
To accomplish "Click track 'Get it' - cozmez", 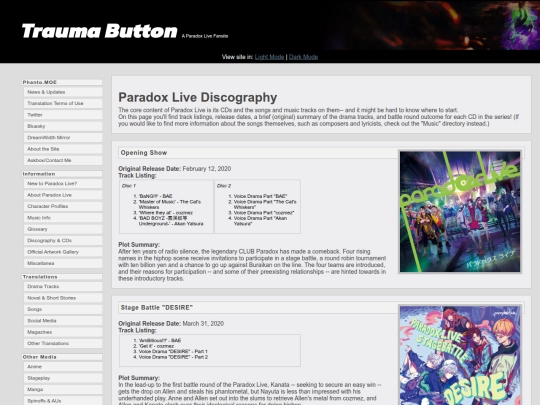I will pyautogui.click(x=156, y=346).
